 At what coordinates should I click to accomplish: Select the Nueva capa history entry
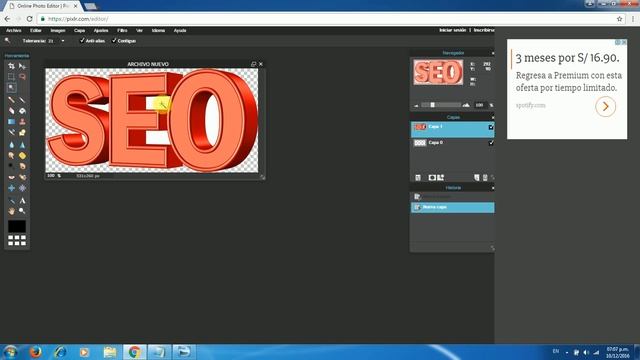click(x=452, y=207)
